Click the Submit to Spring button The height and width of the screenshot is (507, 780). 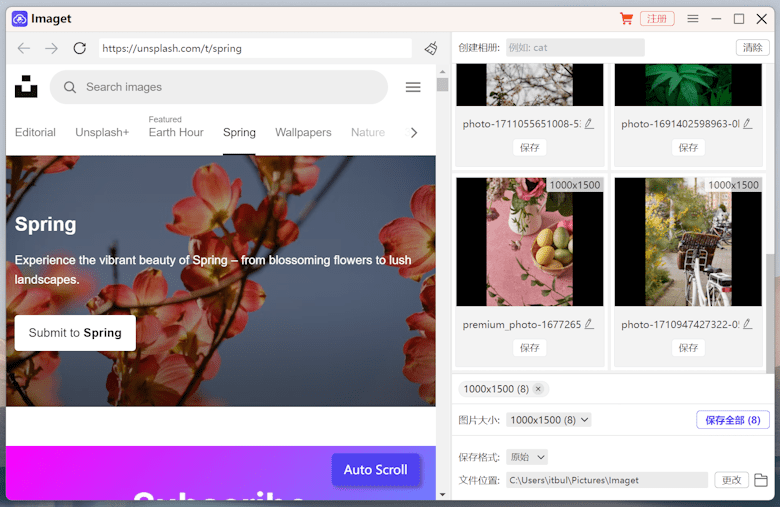[75, 333]
